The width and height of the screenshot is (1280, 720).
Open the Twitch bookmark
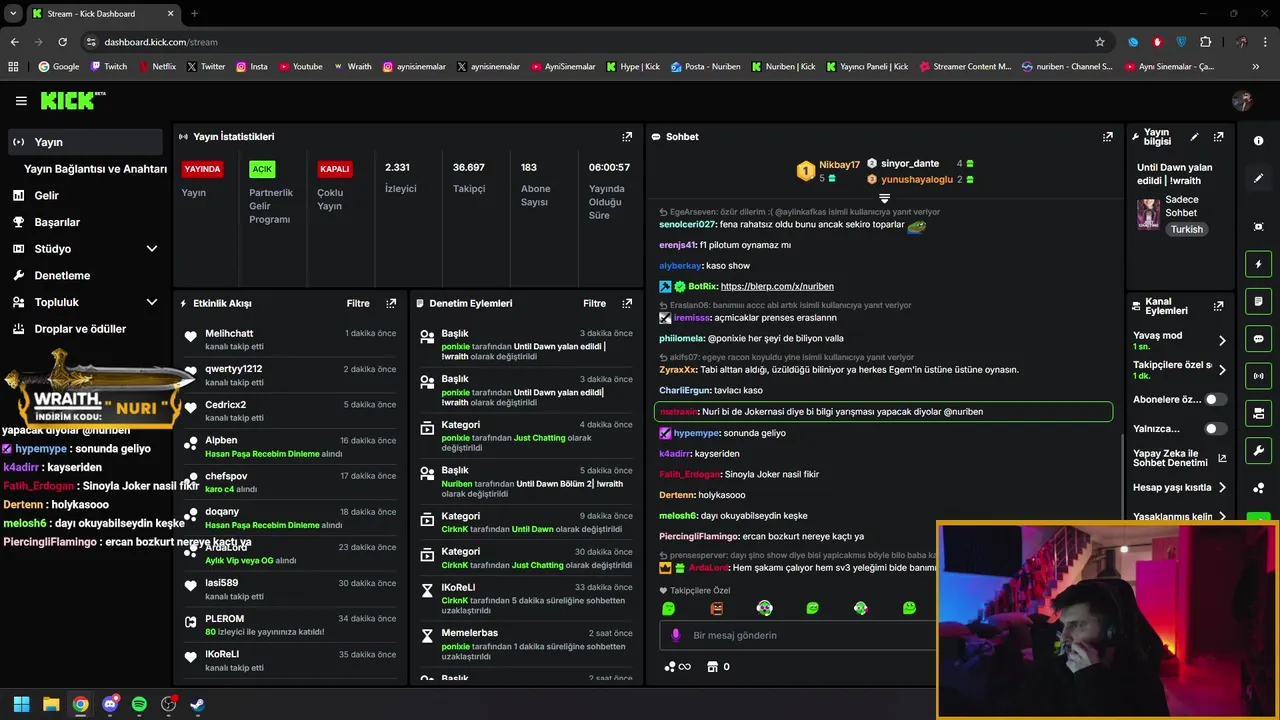109,67
